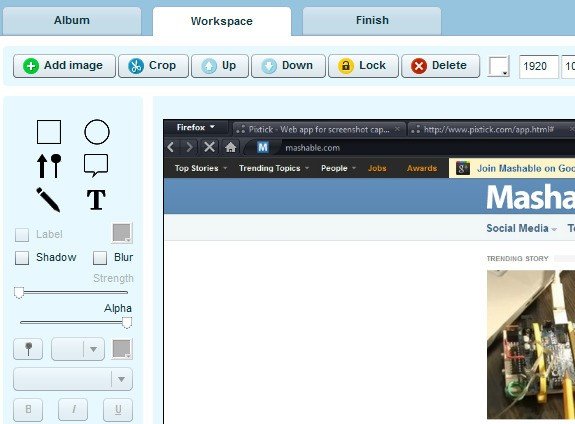The height and width of the screenshot is (424, 575).
Task: Click the Lock button
Action: pos(363,66)
